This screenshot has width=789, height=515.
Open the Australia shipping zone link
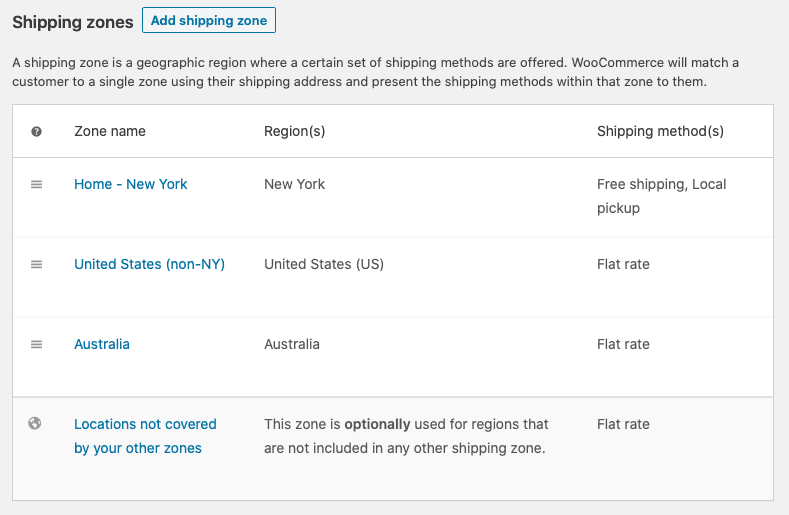click(x=102, y=344)
